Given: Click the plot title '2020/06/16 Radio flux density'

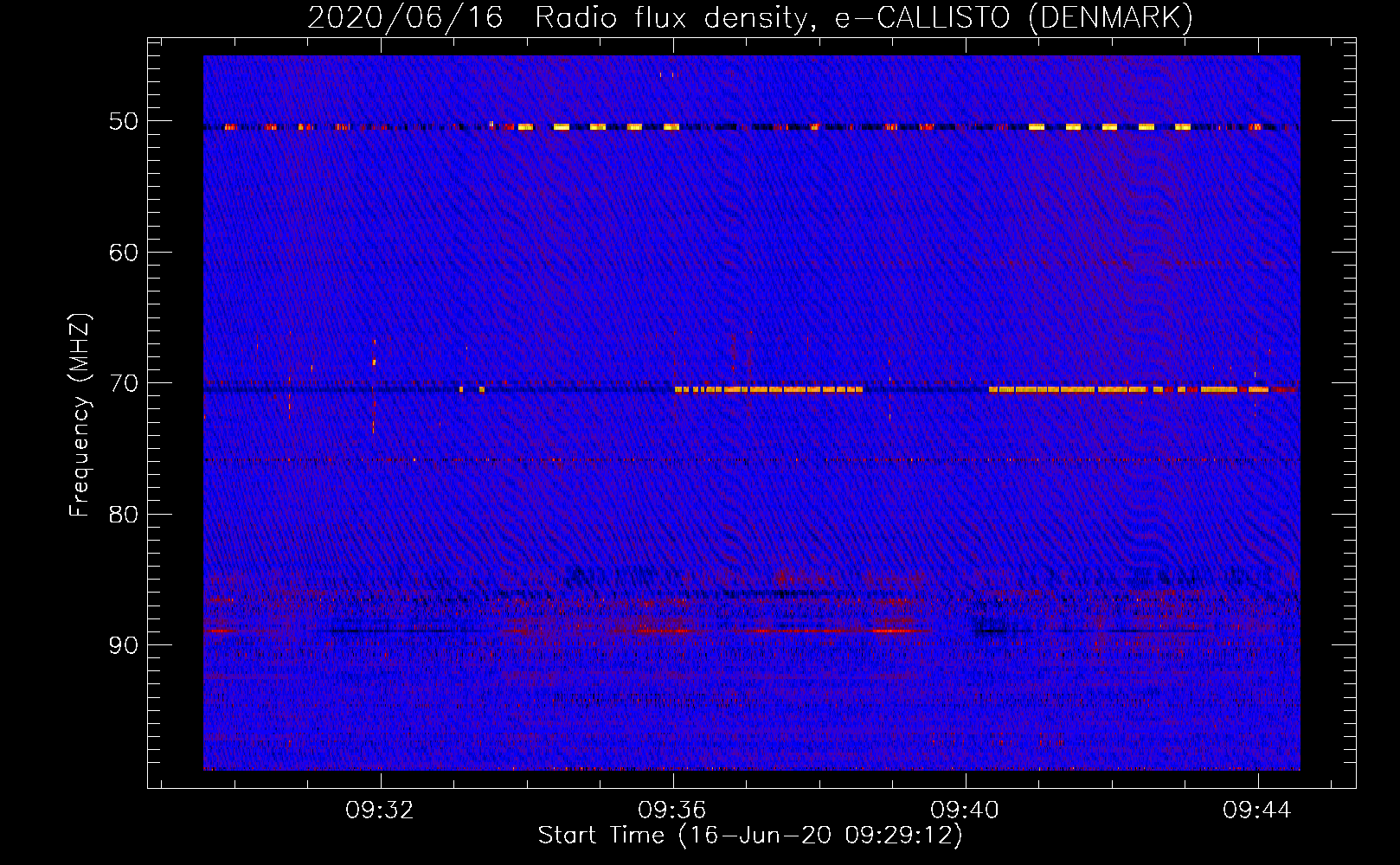Looking at the screenshot, I should point(751,17).
